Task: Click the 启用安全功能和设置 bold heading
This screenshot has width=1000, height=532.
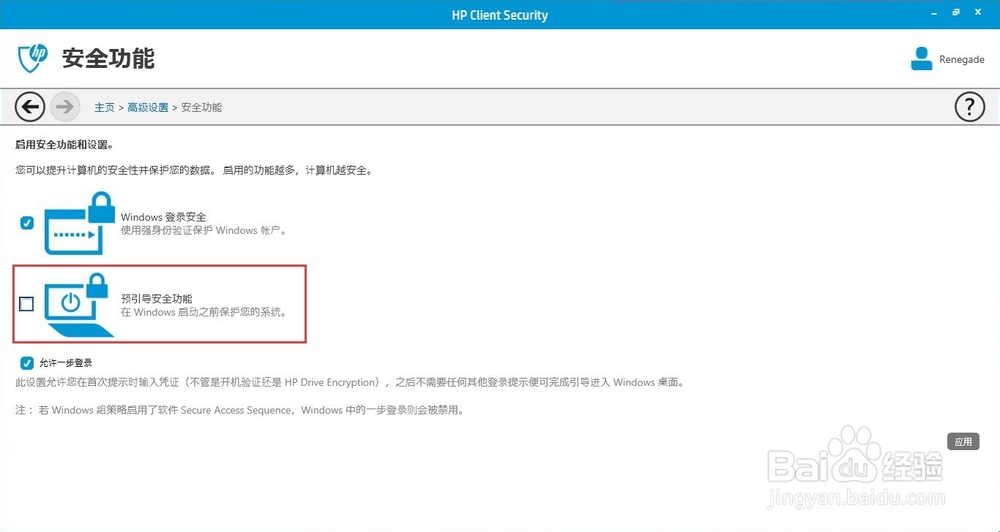Action: click(x=64, y=145)
